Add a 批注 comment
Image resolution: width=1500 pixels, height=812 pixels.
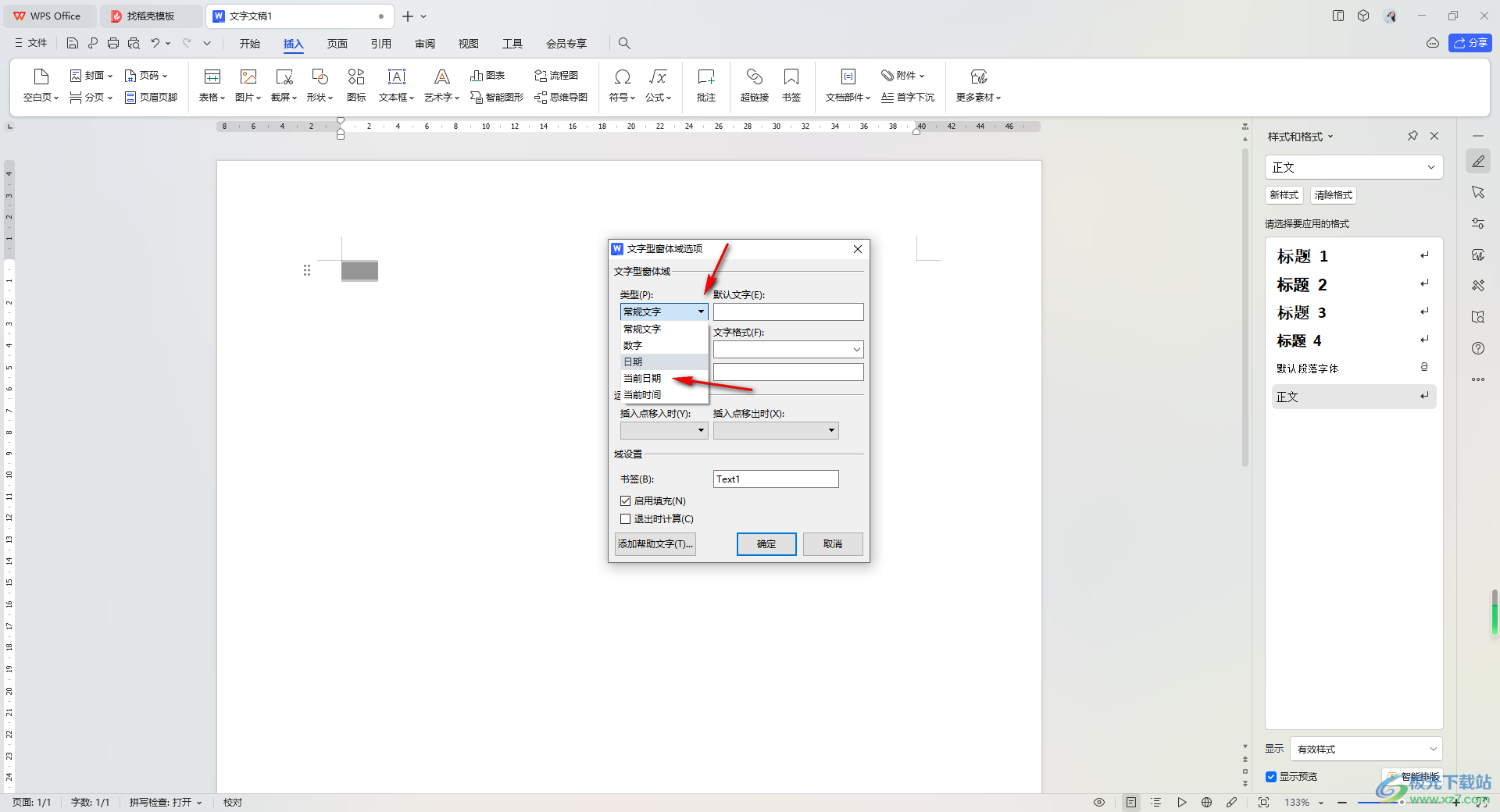706,85
